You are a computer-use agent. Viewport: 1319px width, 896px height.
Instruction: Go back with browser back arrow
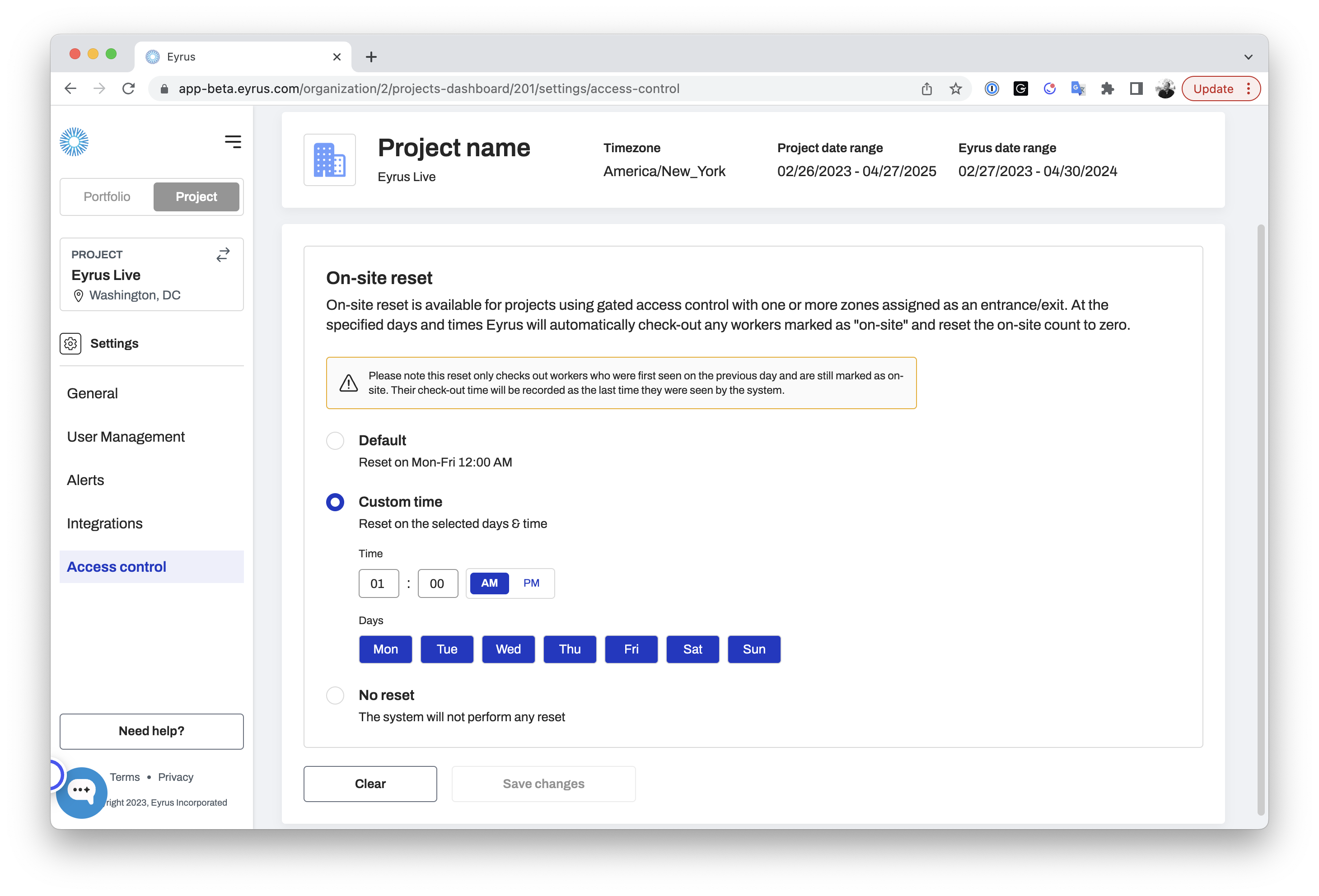[70, 89]
